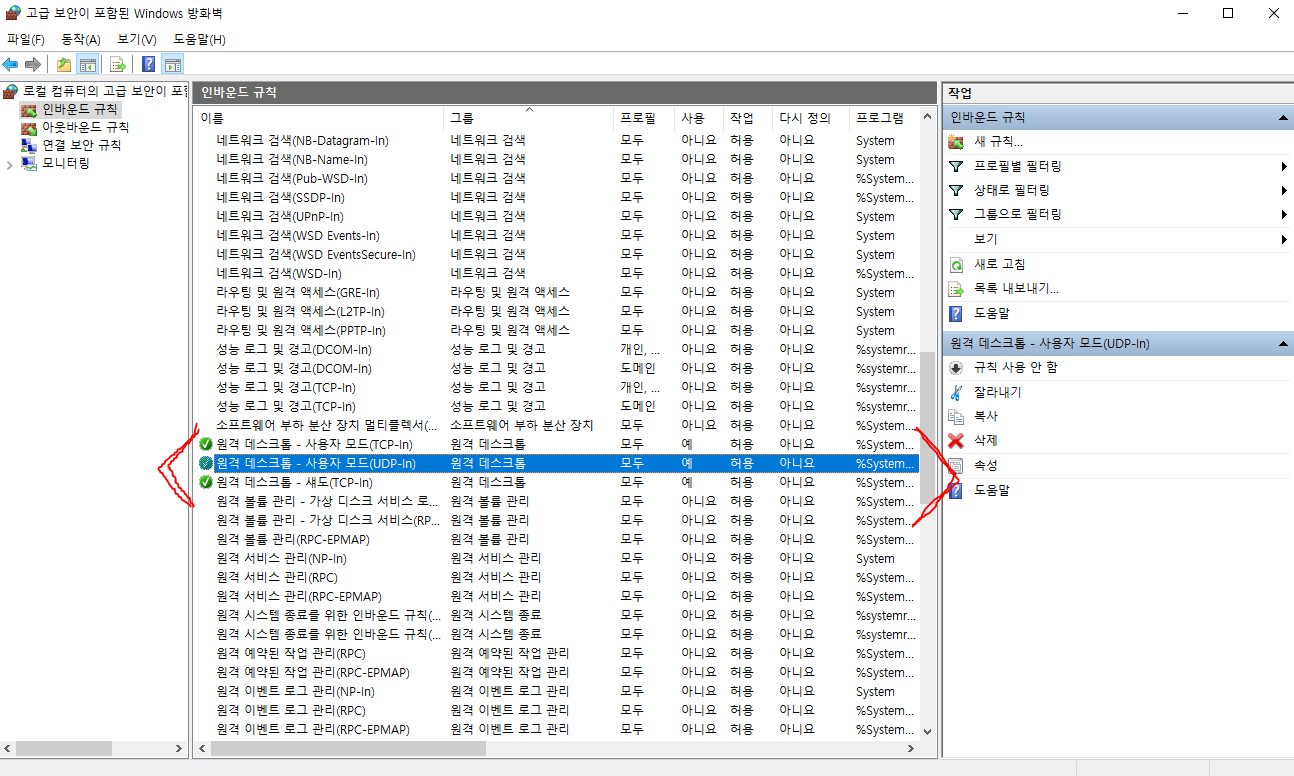Click the red X icon beside 삭제

956,440
